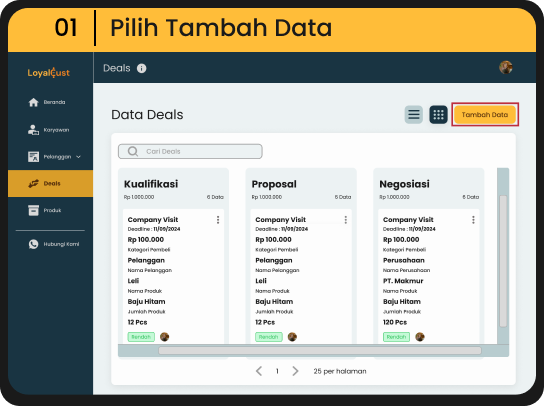The image size is (544, 406).
Task: Click the info icon beside Deals title
Action: [x=142, y=68]
